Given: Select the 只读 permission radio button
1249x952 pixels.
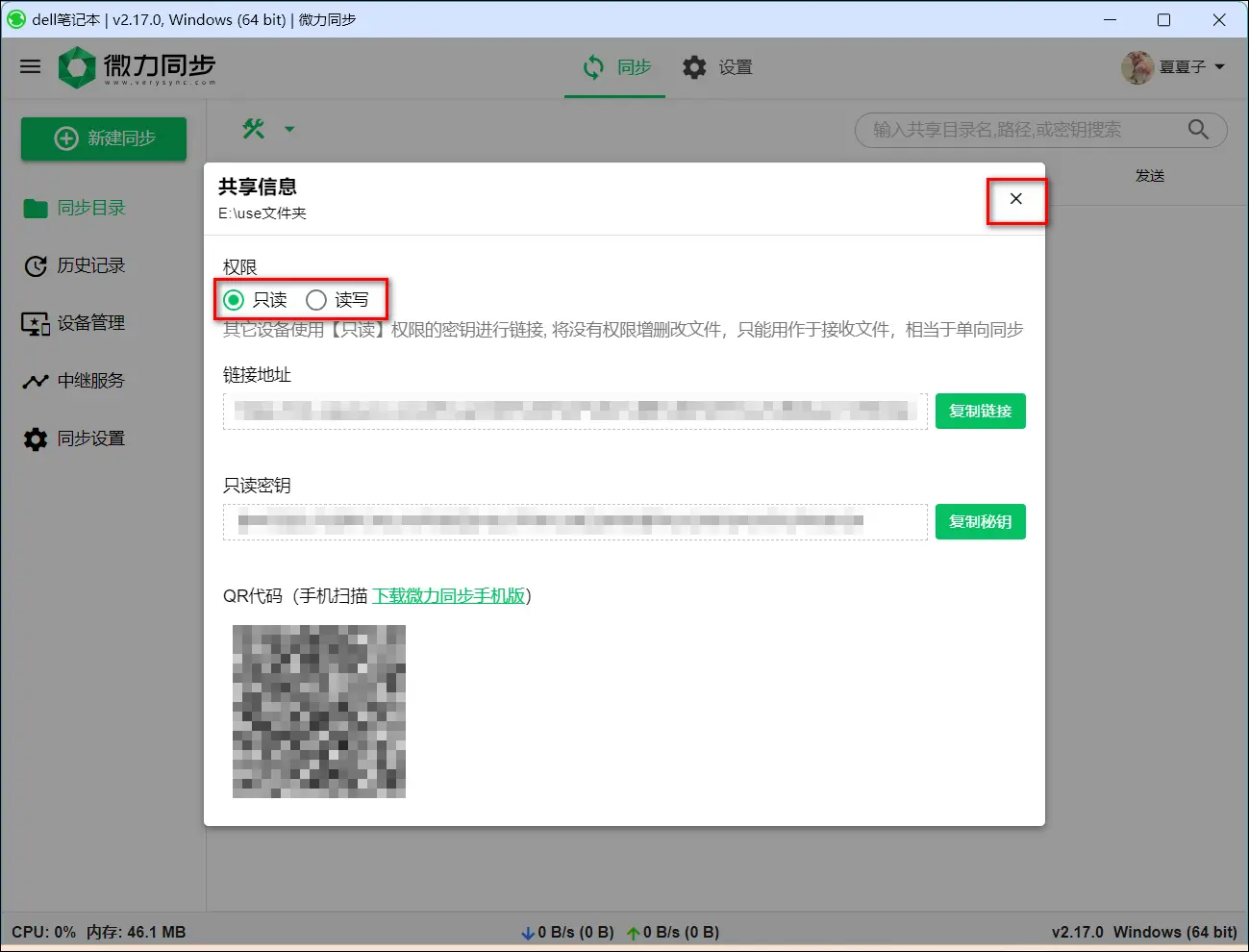Looking at the screenshot, I should pos(234,300).
